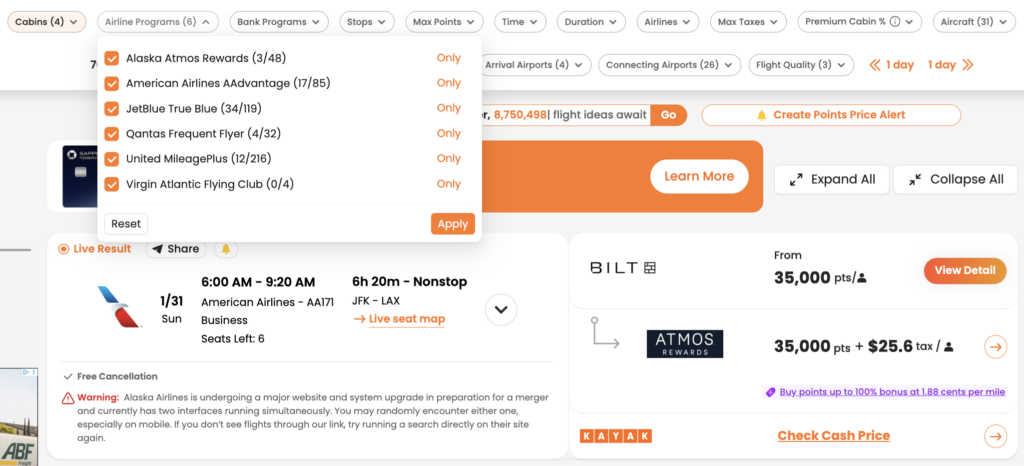Viewport: 1024px width, 466px height.
Task: Open the Duration filter dropdown
Action: [591, 22]
